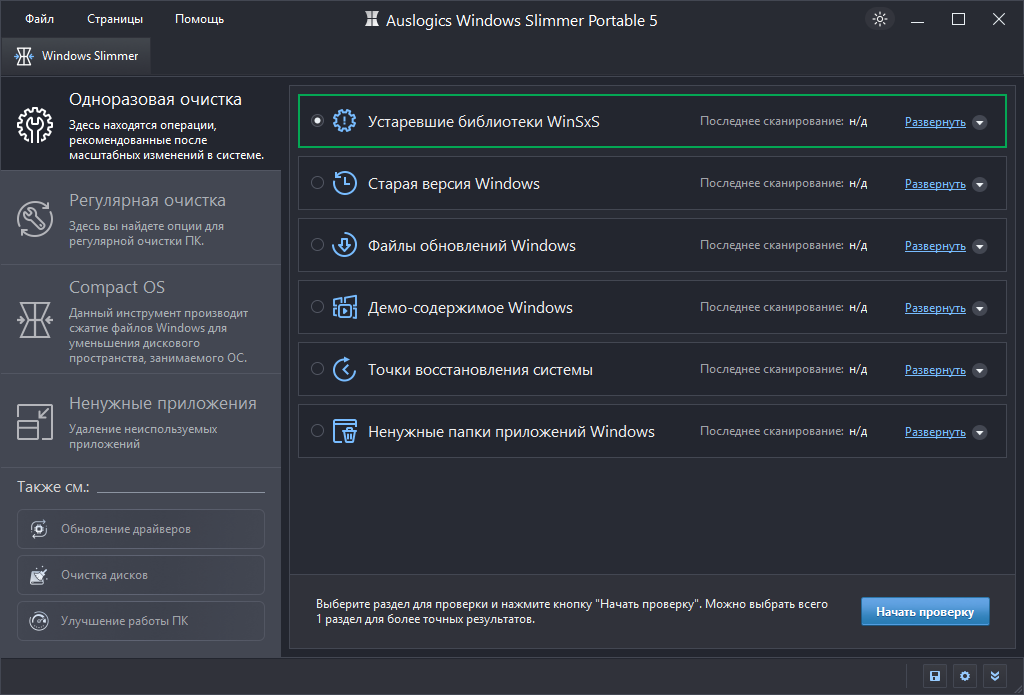Click Развернуть link for Старая версия Windows

click(x=935, y=184)
